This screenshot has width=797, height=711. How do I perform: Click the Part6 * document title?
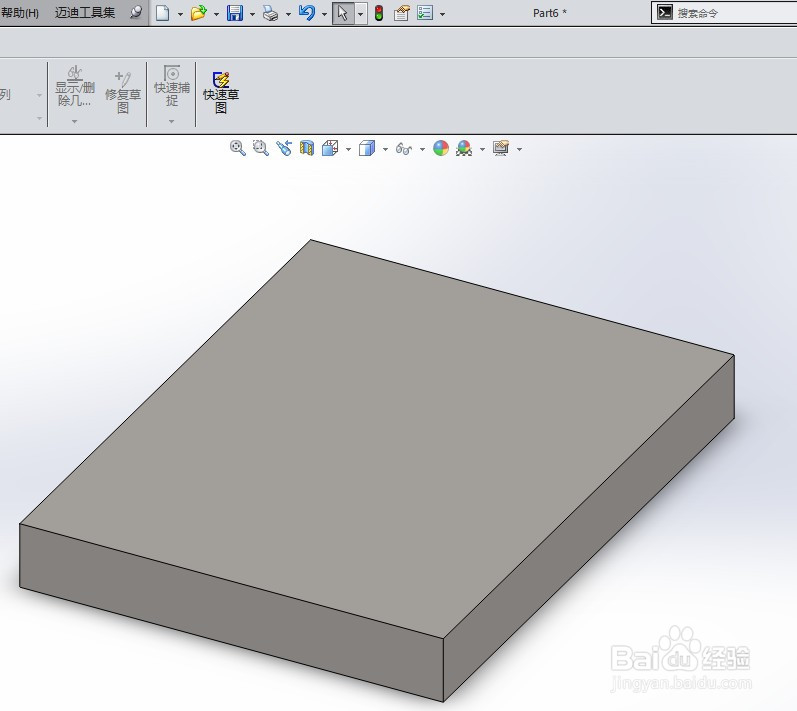pos(549,13)
